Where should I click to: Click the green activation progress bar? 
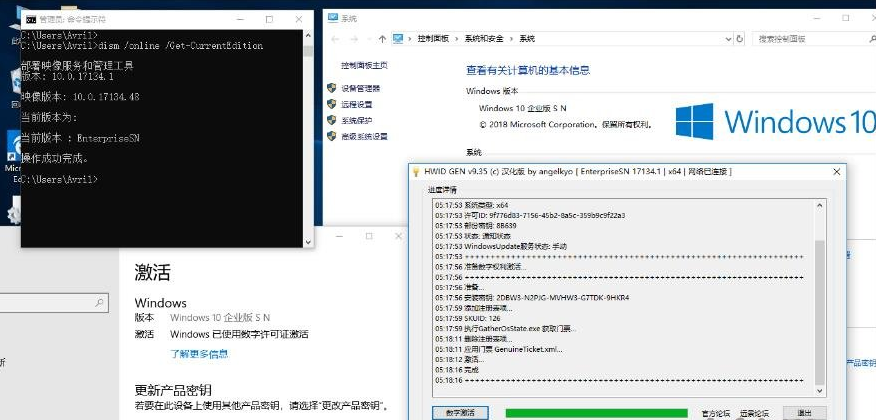597,413
